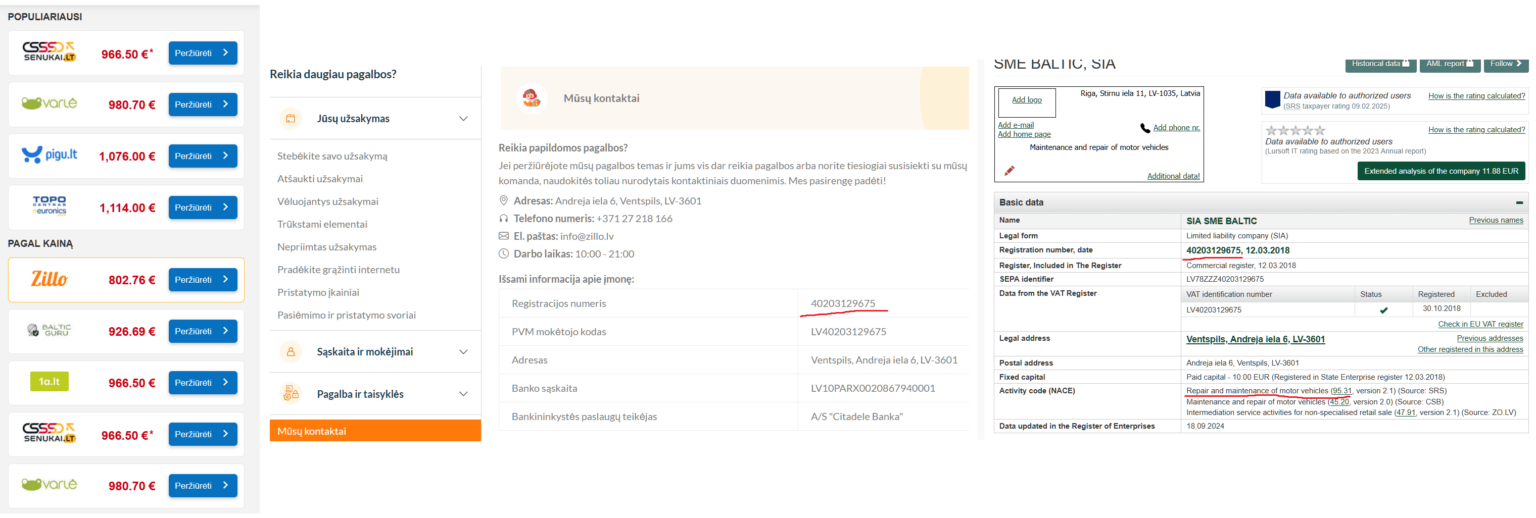The width and height of the screenshot is (1536, 518).
Task: Open Nepriimtas užsakymas menu item
Action: [327, 247]
